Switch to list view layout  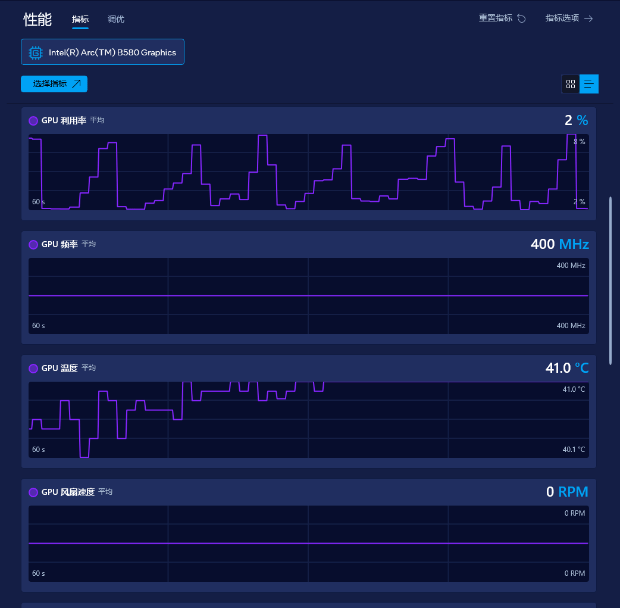tap(589, 84)
